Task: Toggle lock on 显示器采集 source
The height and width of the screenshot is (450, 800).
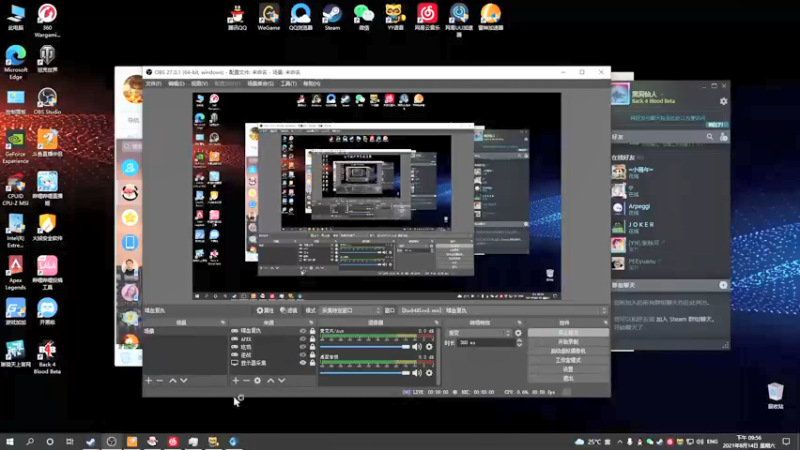Action: click(x=312, y=363)
